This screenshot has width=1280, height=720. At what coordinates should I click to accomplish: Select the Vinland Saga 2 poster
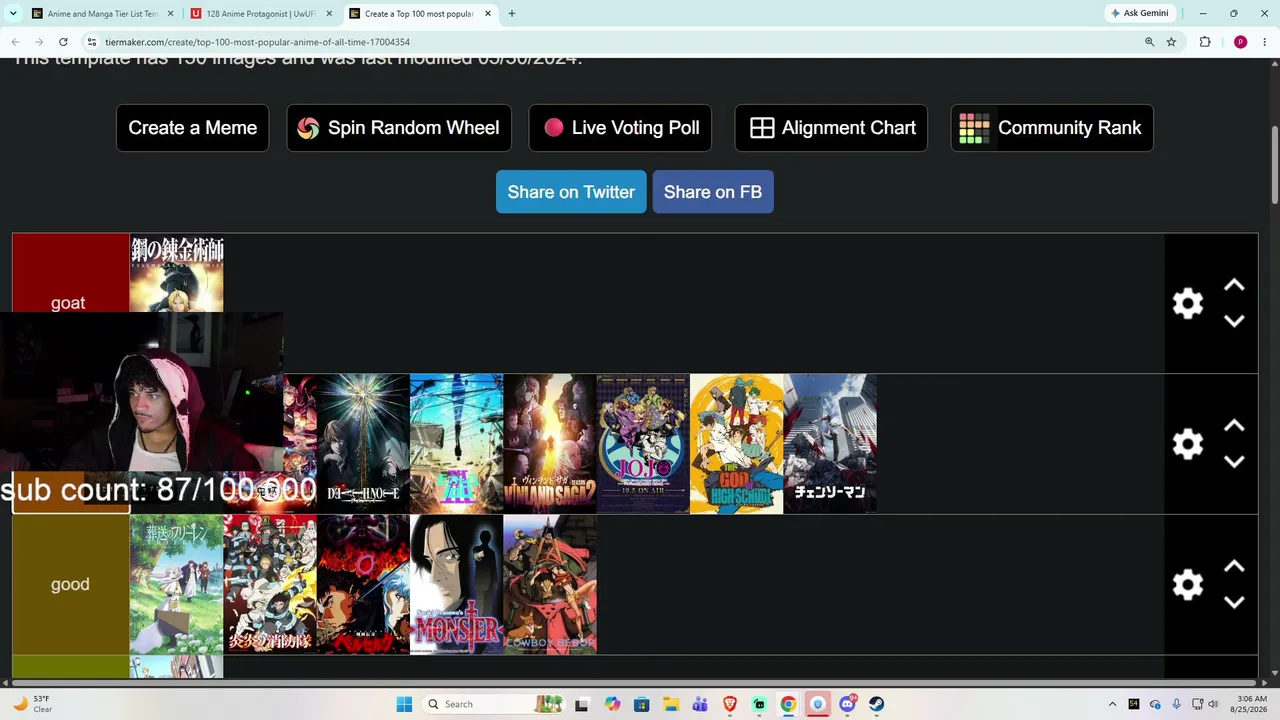coord(550,444)
